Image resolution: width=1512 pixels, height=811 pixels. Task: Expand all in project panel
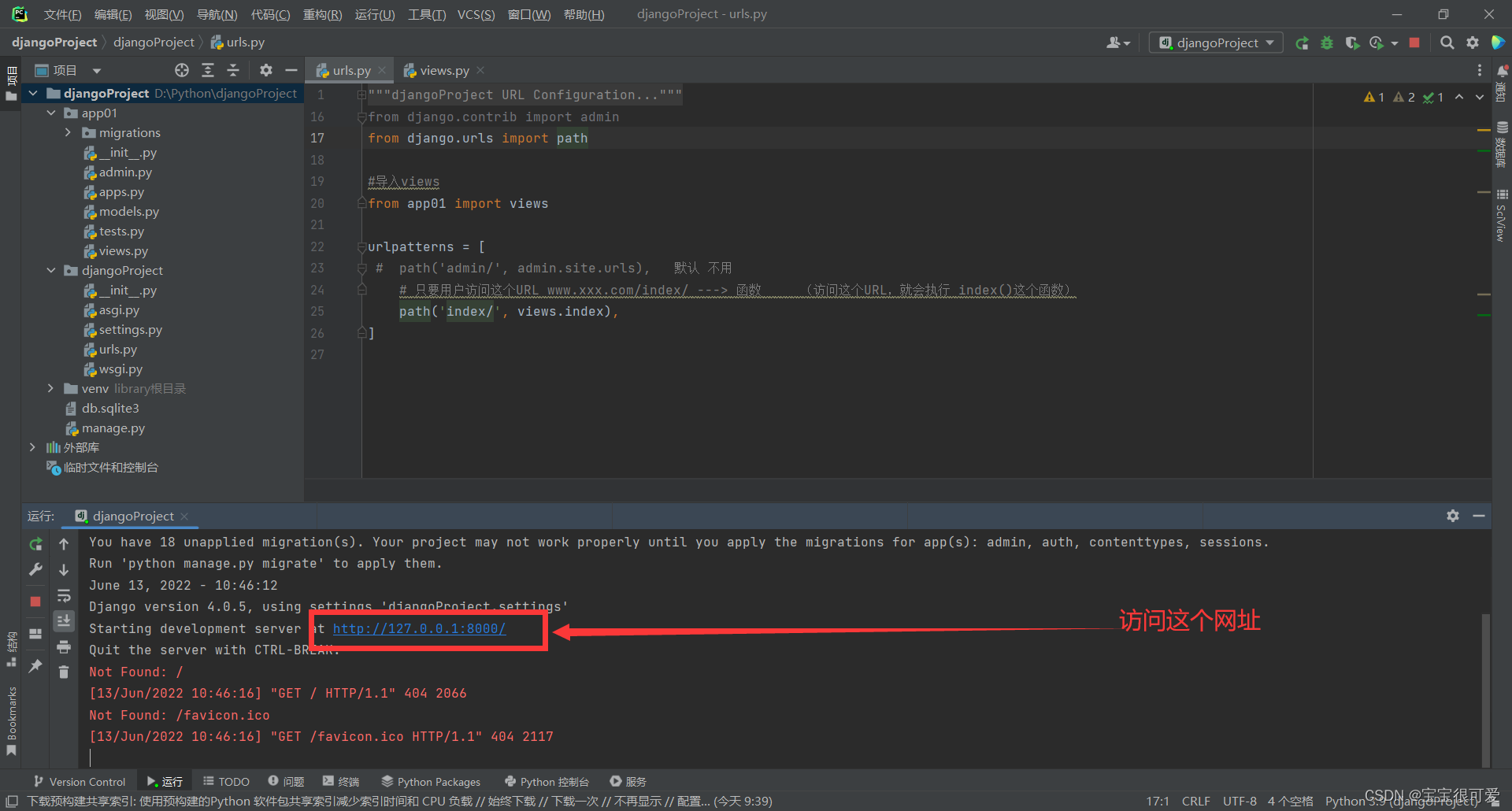click(208, 70)
